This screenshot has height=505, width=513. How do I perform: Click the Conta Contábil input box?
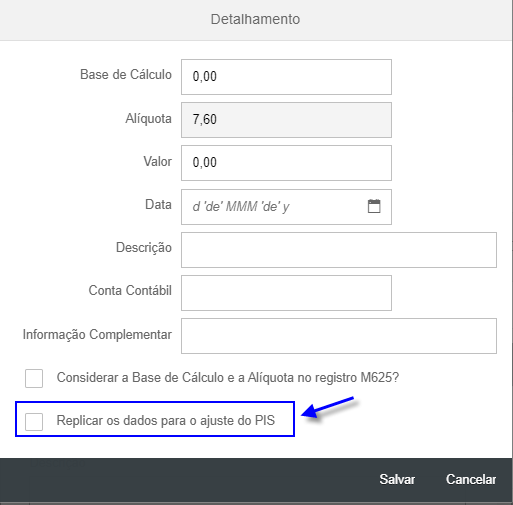click(286, 293)
